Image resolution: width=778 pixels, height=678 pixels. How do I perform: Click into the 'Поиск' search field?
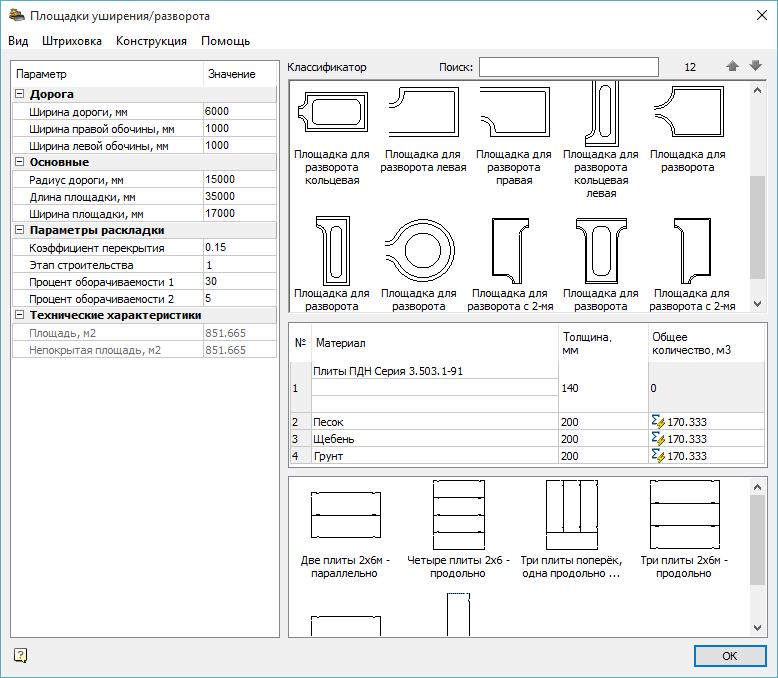click(568, 67)
